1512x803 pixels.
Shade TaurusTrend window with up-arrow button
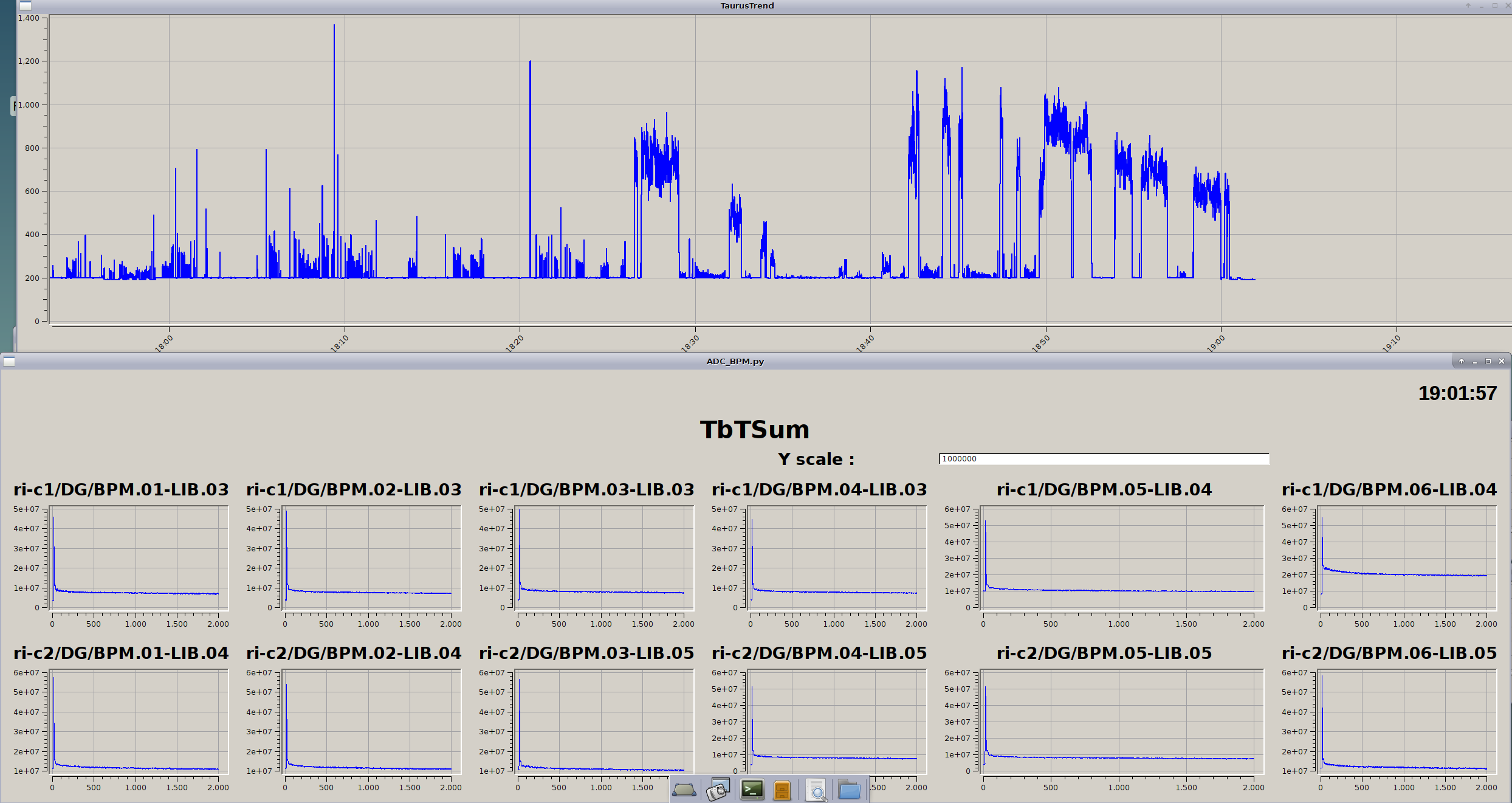point(1468,6)
